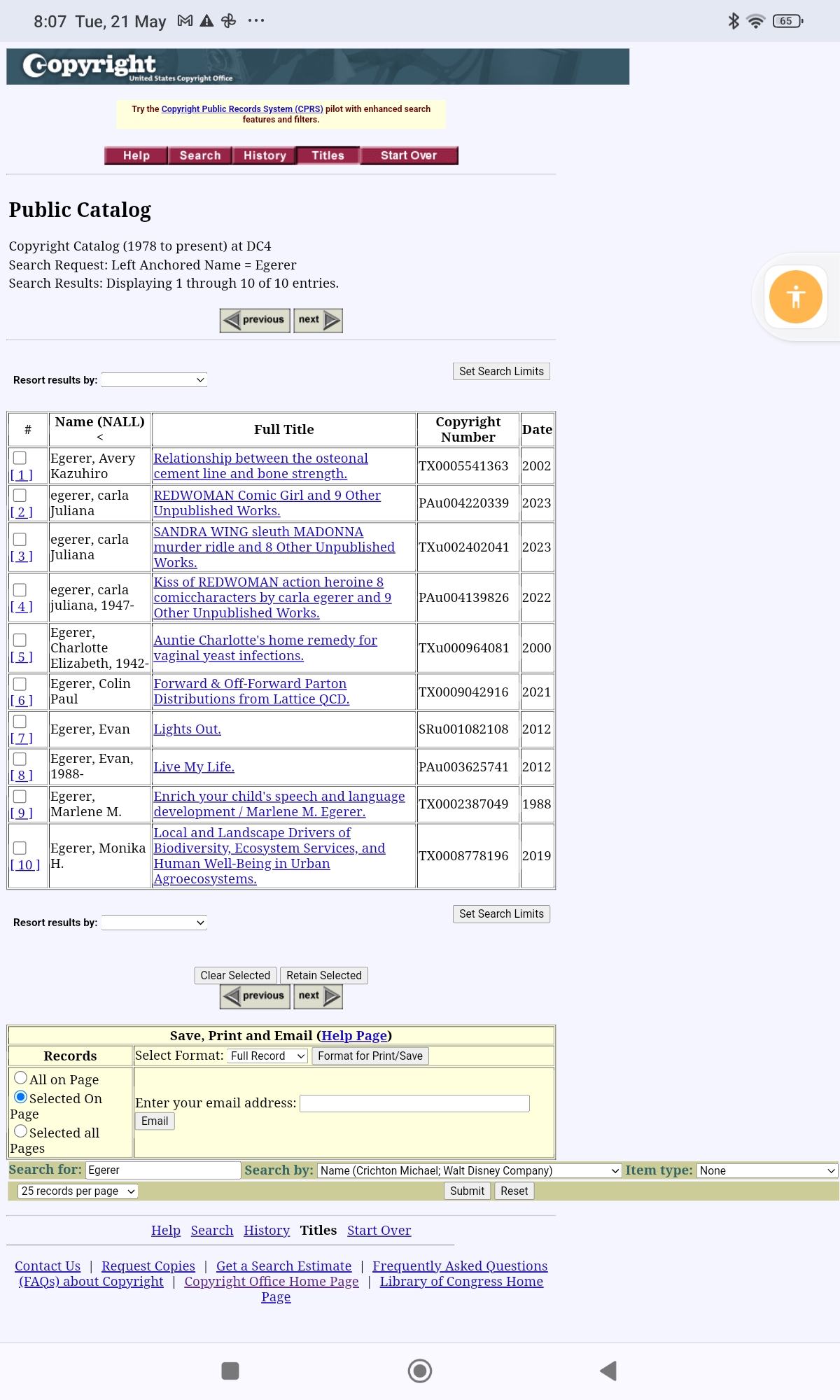The image size is (840, 1400).
Task: Click the Request Copies footer link
Action: point(148,1266)
